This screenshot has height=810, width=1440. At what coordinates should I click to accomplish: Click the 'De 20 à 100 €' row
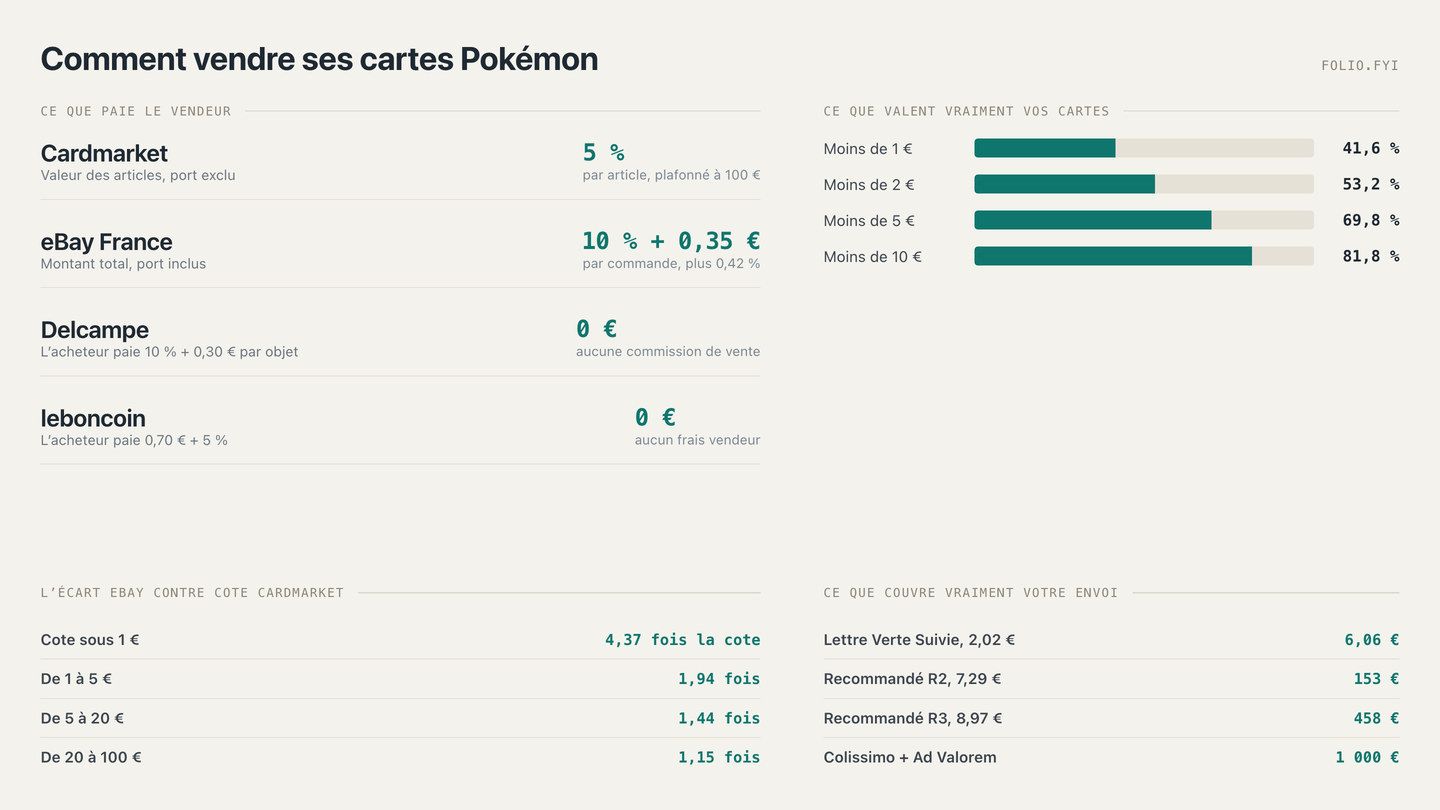400,757
